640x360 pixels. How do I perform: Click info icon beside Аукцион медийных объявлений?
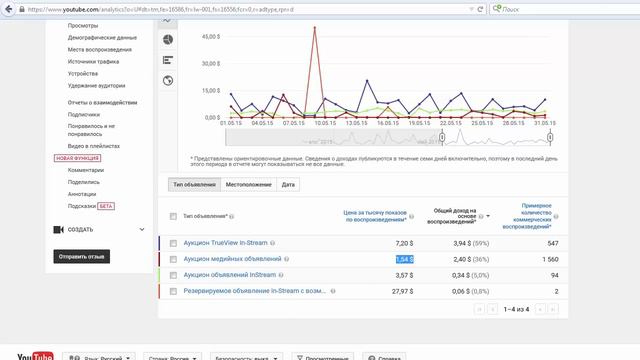pos(287,259)
